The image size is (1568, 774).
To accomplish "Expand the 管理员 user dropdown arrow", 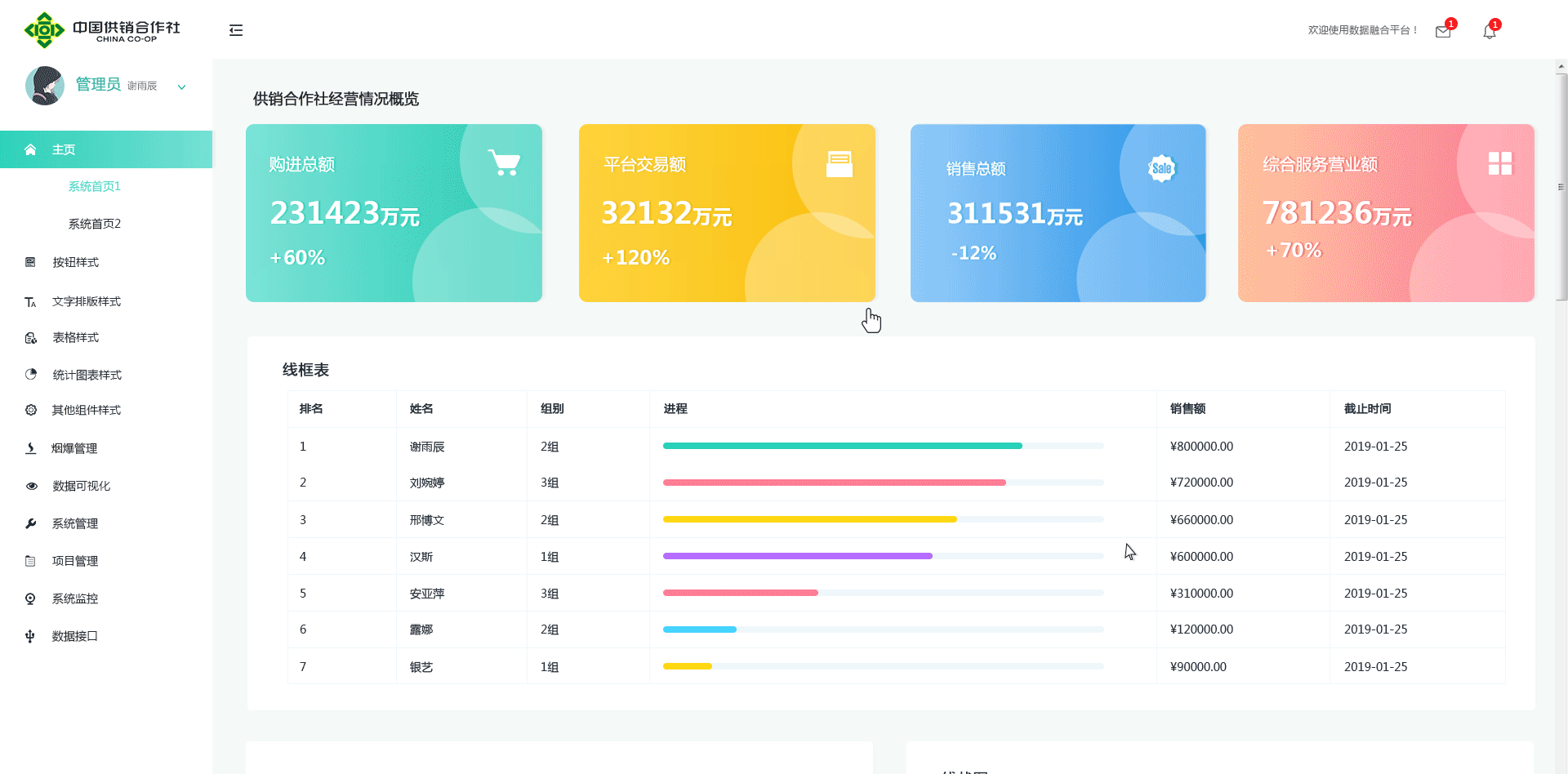I will pos(182,87).
